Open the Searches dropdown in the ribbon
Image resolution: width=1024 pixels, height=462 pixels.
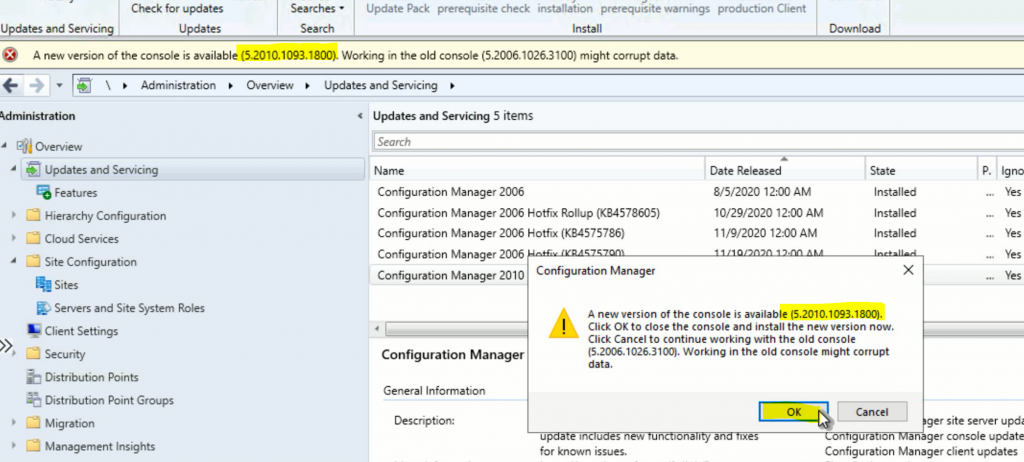317,8
